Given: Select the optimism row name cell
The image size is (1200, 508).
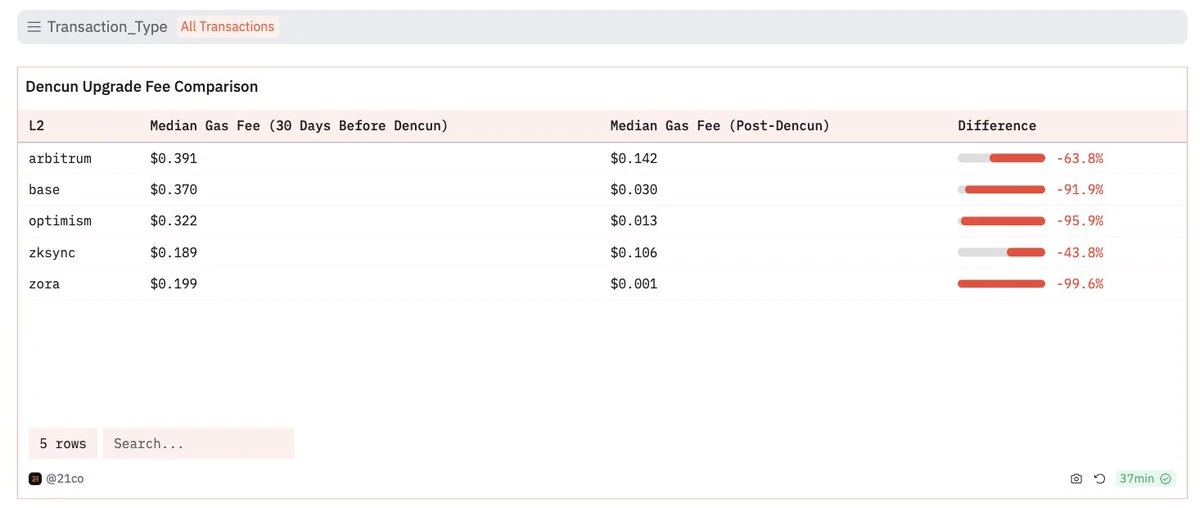Looking at the screenshot, I should coord(59,221).
